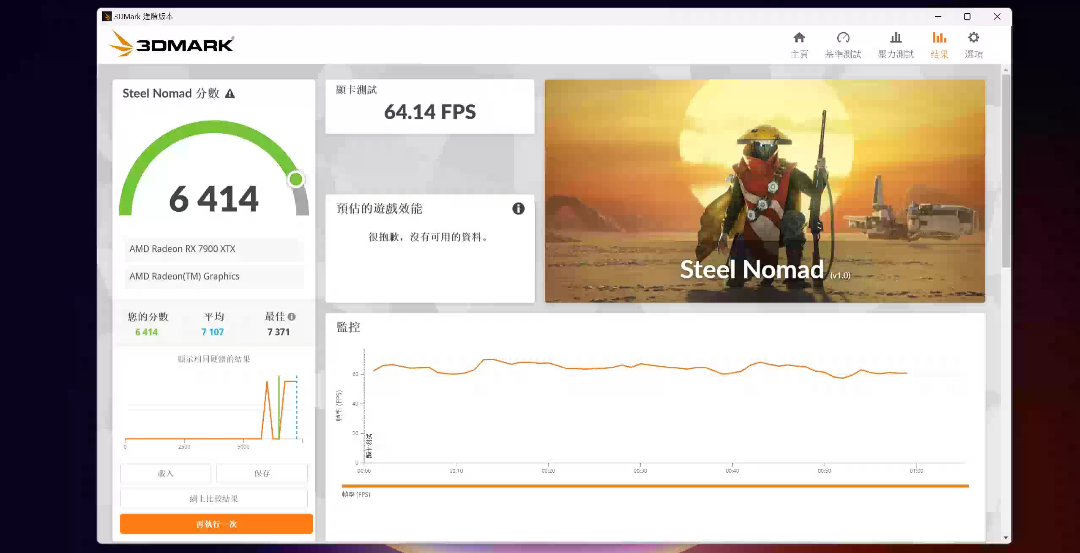This screenshot has height=553, width=1080.
Task: Click the Steel Nomad artwork thumbnail
Action: point(764,190)
